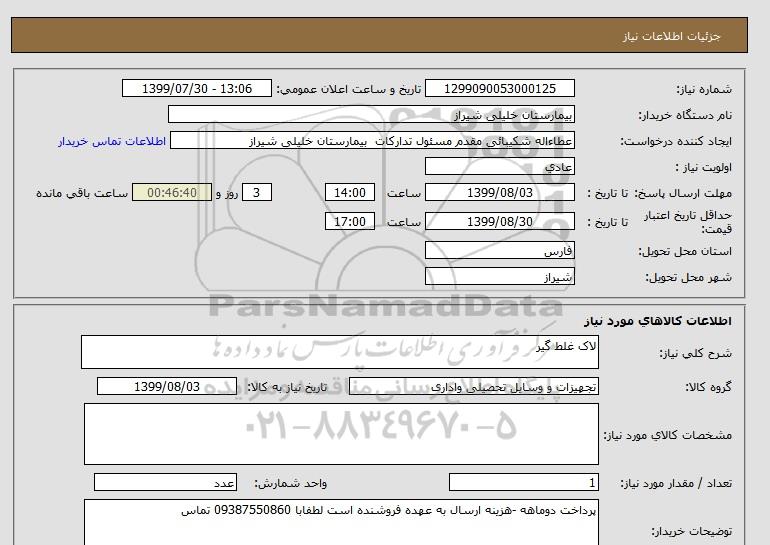Screen dimensions: 770x545
Task: Select price validity date 1399/08/30
Action: (499, 221)
